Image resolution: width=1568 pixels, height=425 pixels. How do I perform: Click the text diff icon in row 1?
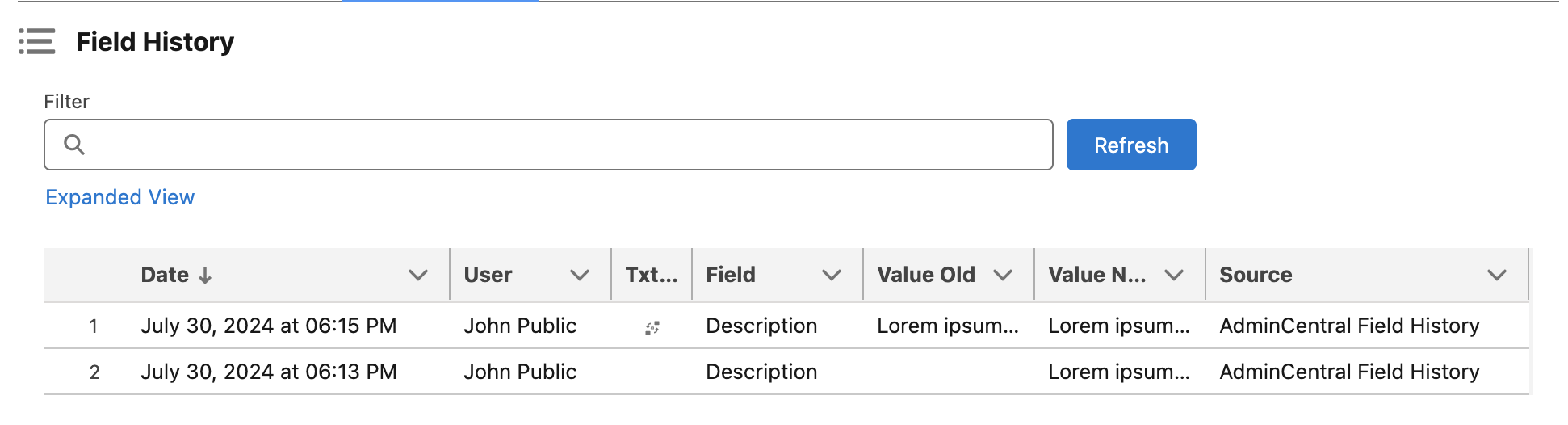[652, 327]
